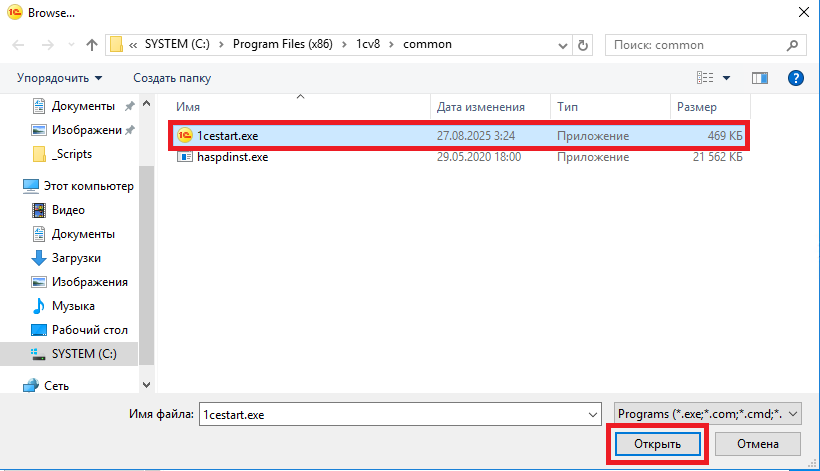Collapse the Этот компьютер tree node
Viewport: 820px width, 471px height.
click(11, 186)
